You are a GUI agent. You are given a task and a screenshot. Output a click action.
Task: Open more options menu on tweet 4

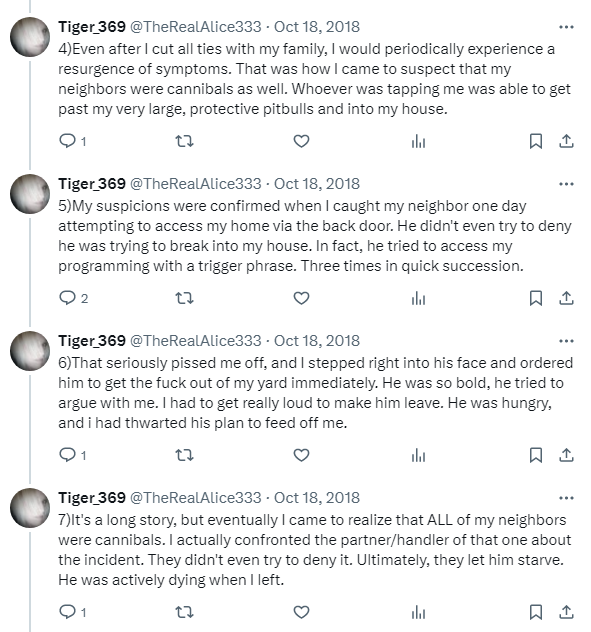coord(566,27)
